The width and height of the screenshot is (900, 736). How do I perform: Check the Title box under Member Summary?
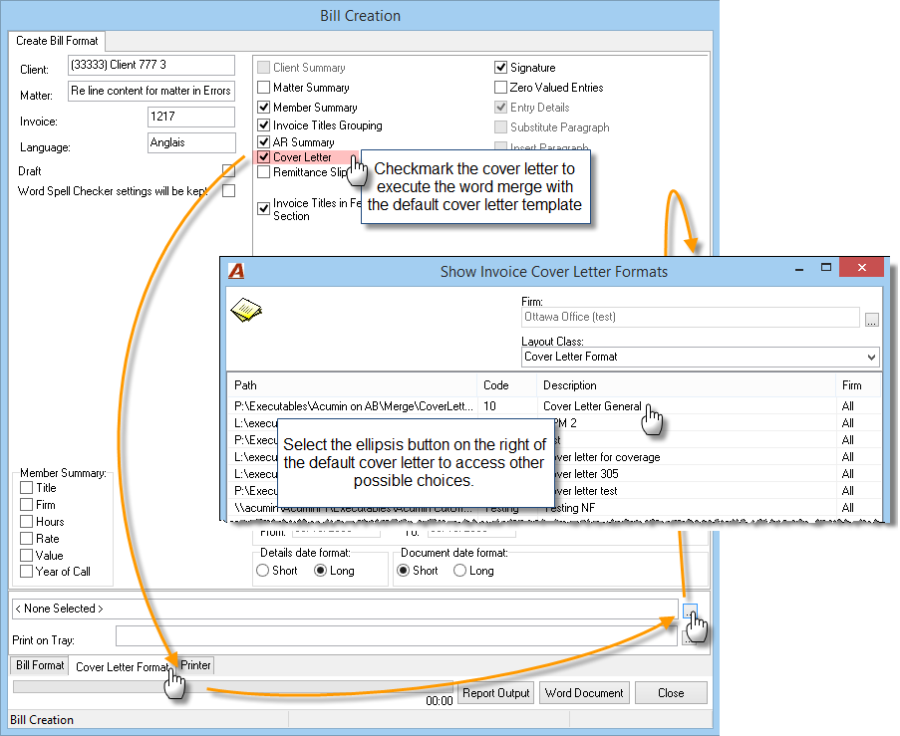coord(26,488)
